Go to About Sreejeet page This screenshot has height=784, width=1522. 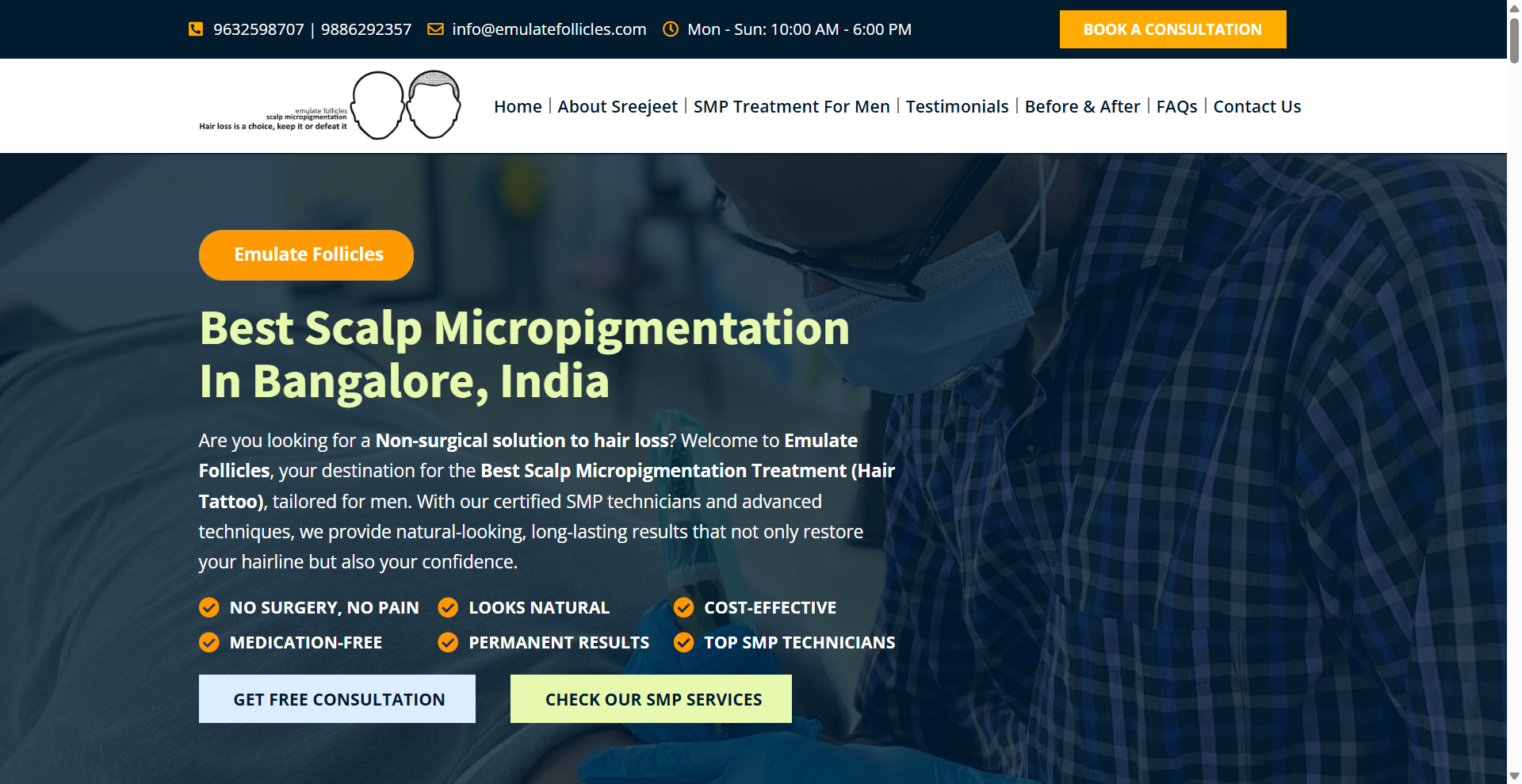click(x=618, y=107)
